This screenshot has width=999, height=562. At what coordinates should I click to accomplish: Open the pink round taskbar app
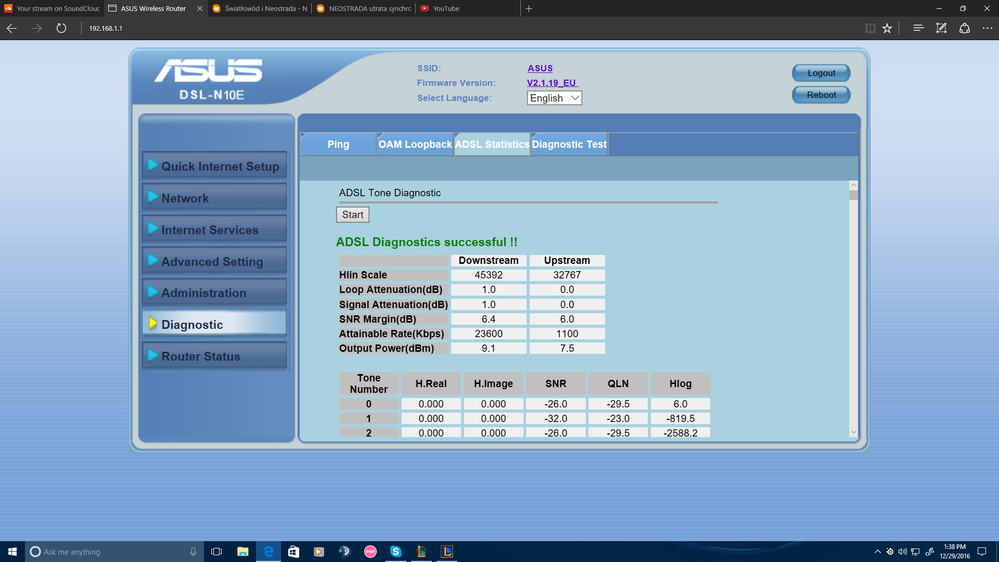point(370,551)
